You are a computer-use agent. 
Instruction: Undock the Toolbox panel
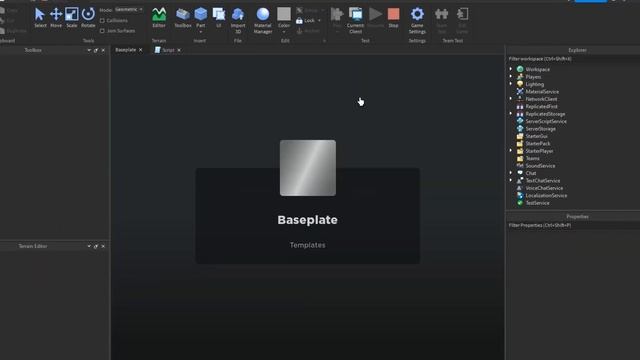96,50
